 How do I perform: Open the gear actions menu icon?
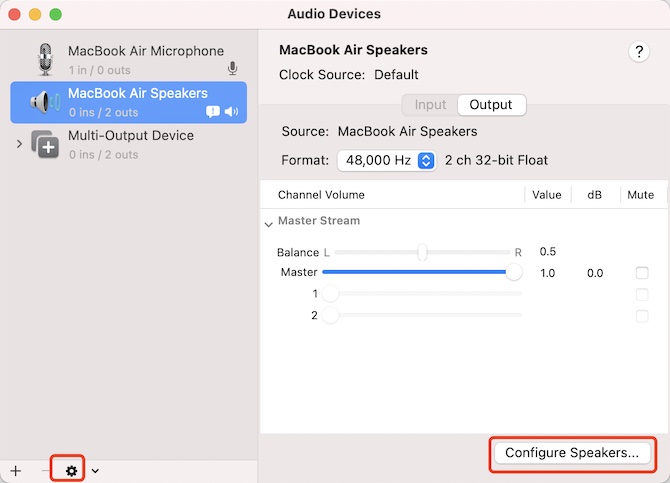coord(71,471)
